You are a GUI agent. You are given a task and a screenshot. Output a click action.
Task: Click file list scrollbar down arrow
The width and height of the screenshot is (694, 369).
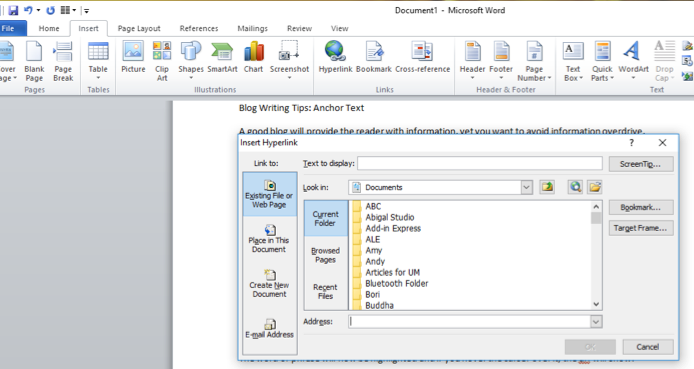pos(596,304)
